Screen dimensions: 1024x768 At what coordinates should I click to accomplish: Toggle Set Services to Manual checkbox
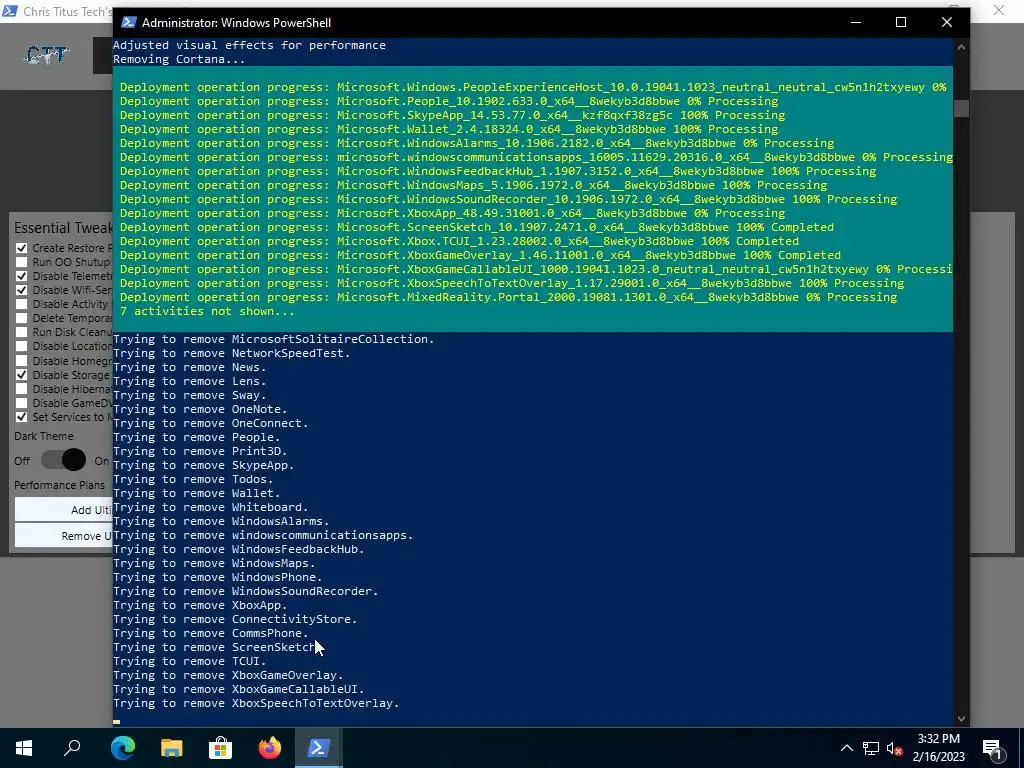click(22, 417)
